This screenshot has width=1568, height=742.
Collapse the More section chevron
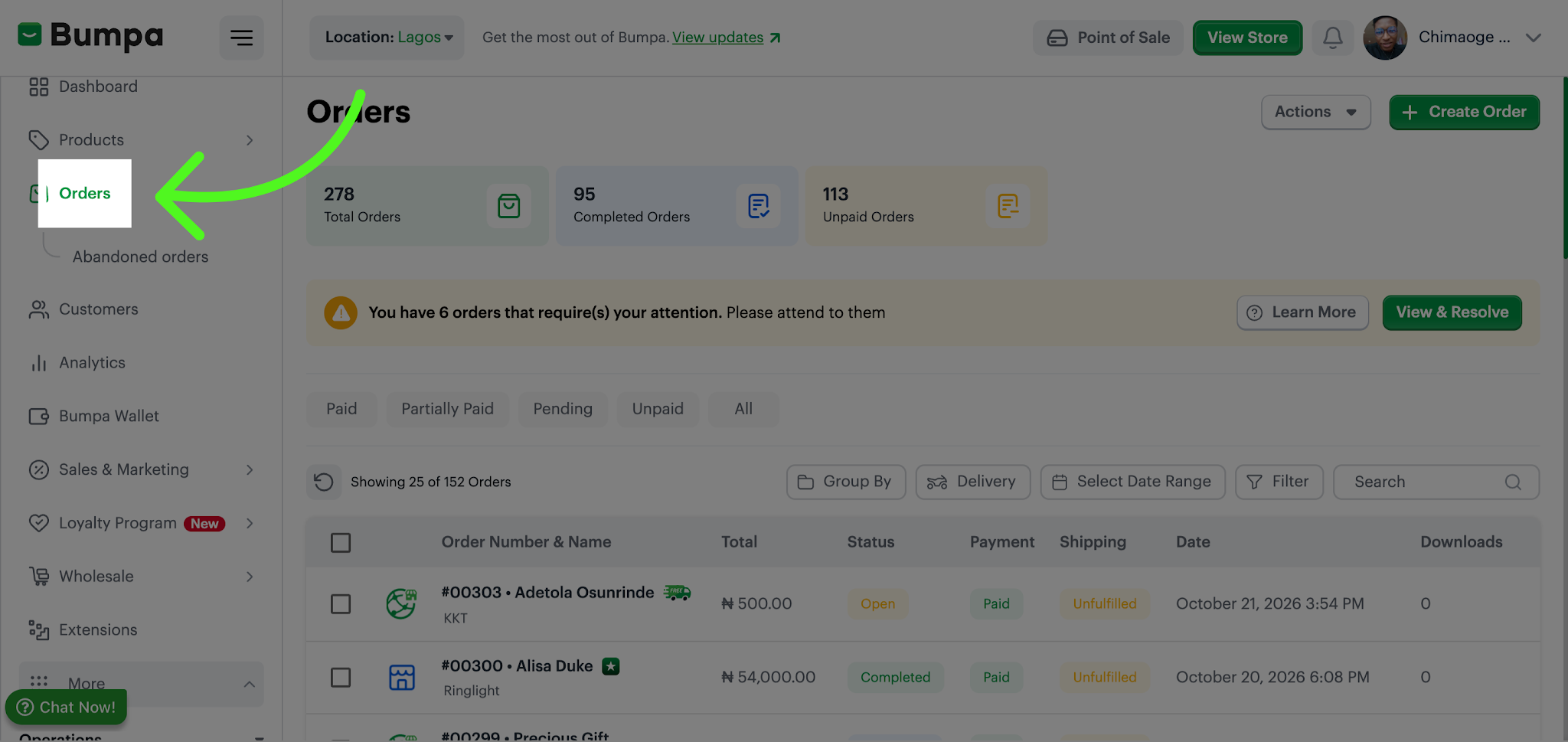coord(250,684)
